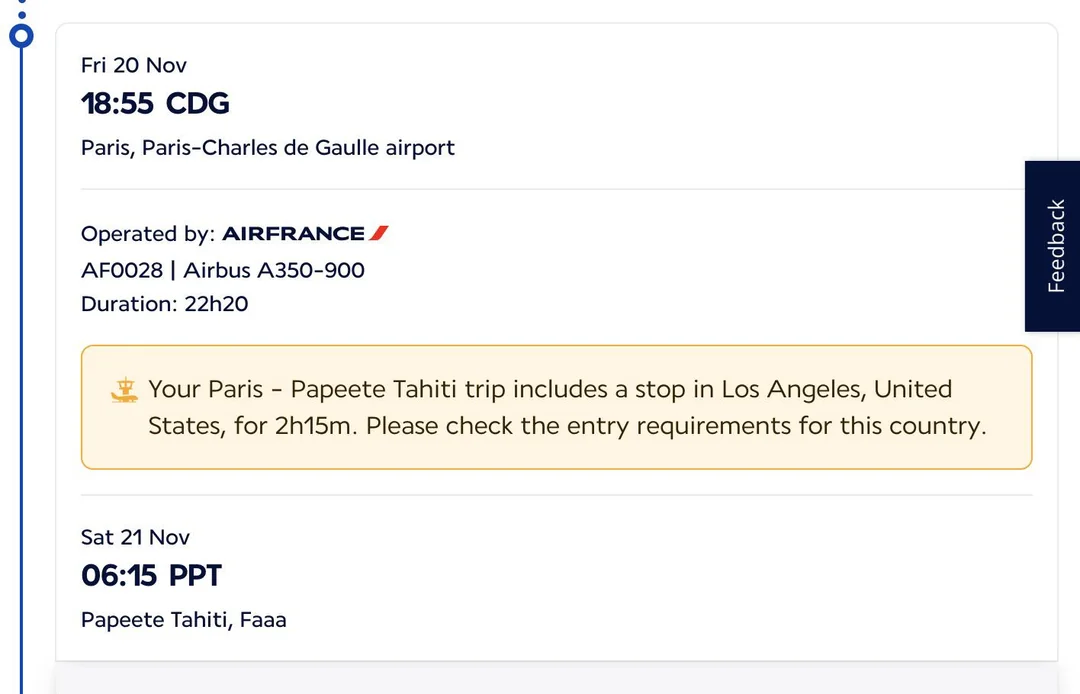The width and height of the screenshot is (1080, 694).
Task: Click the departure date Fri 20 Nov
Action: pos(134,65)
